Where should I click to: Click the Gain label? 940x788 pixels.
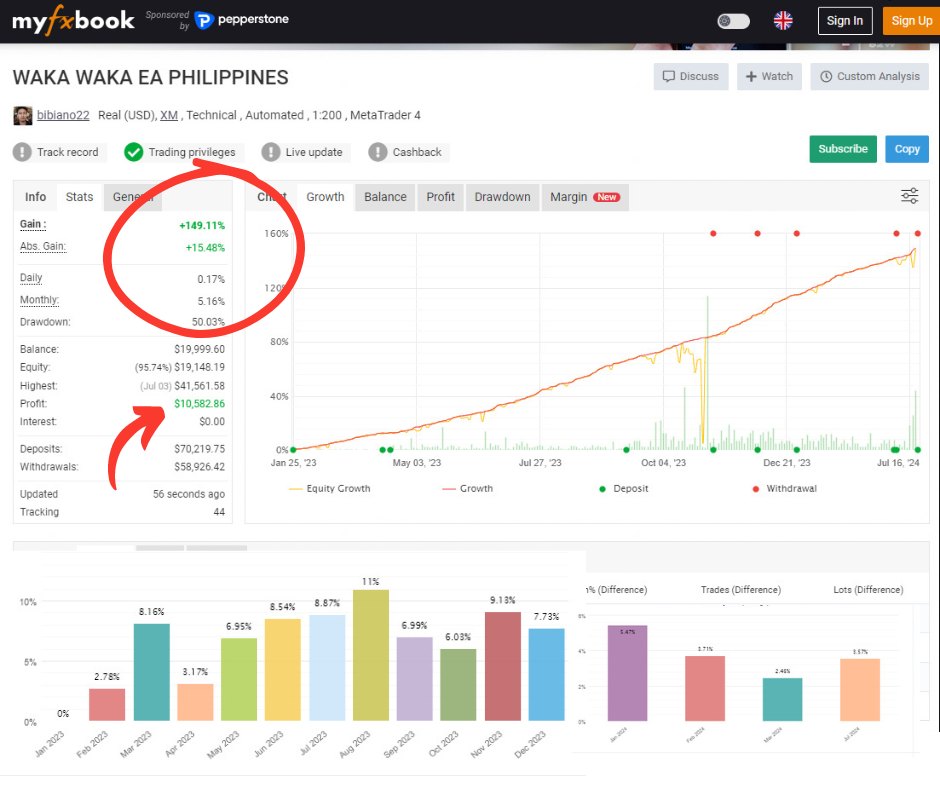[x=33, y=224]
